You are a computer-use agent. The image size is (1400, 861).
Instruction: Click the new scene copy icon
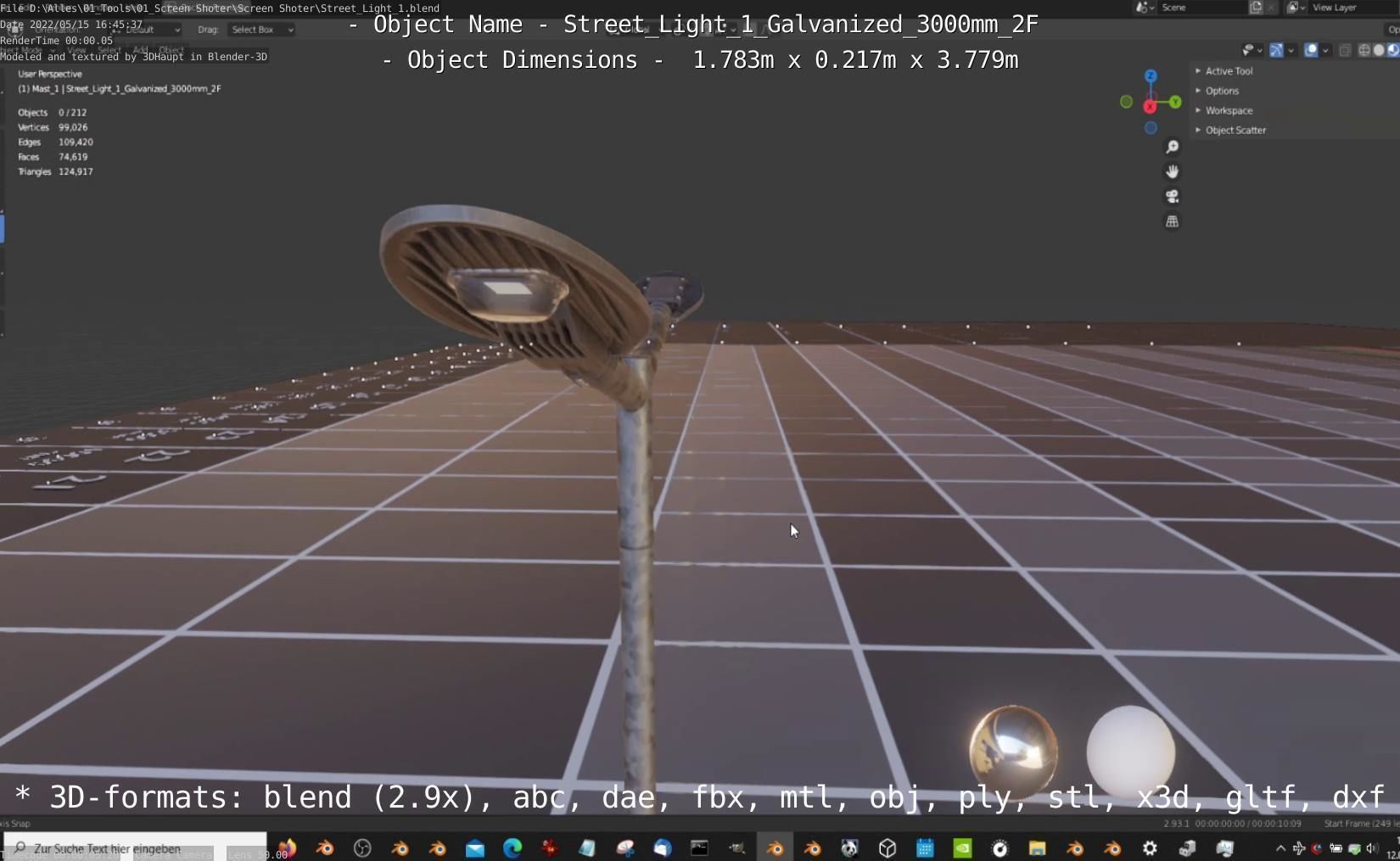pos(1256,8)
